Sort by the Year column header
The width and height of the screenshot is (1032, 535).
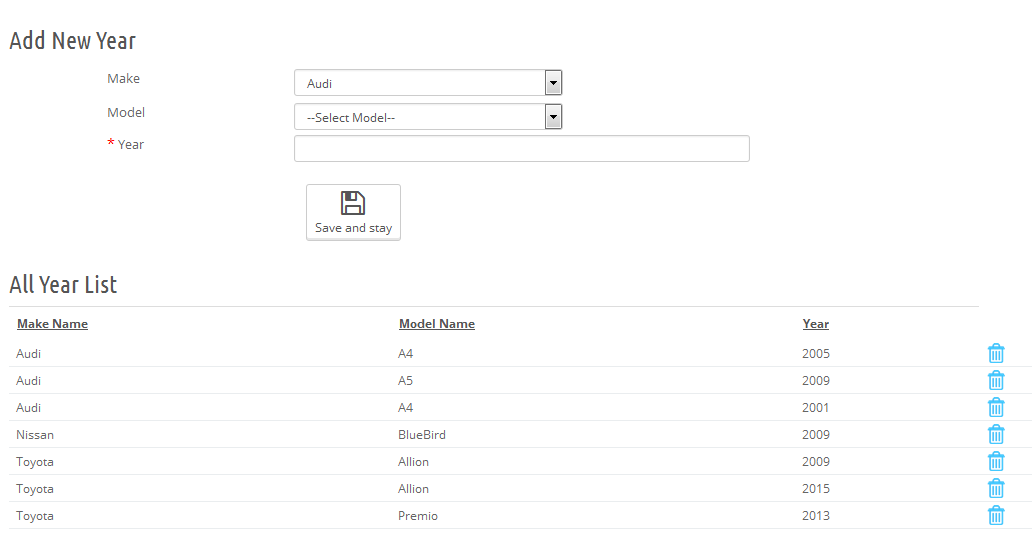815,324
